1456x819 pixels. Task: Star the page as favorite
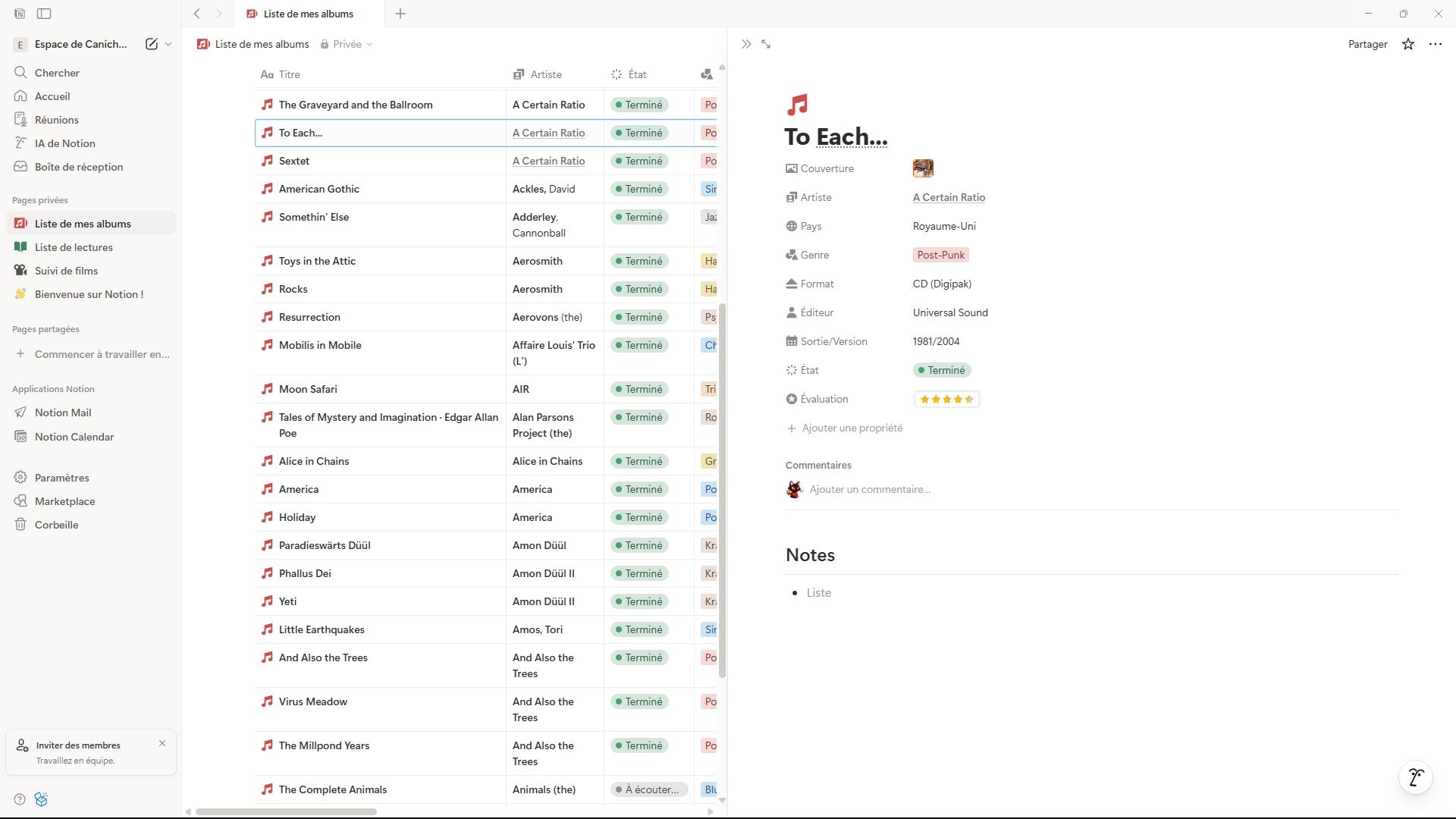pos(1408,44)
